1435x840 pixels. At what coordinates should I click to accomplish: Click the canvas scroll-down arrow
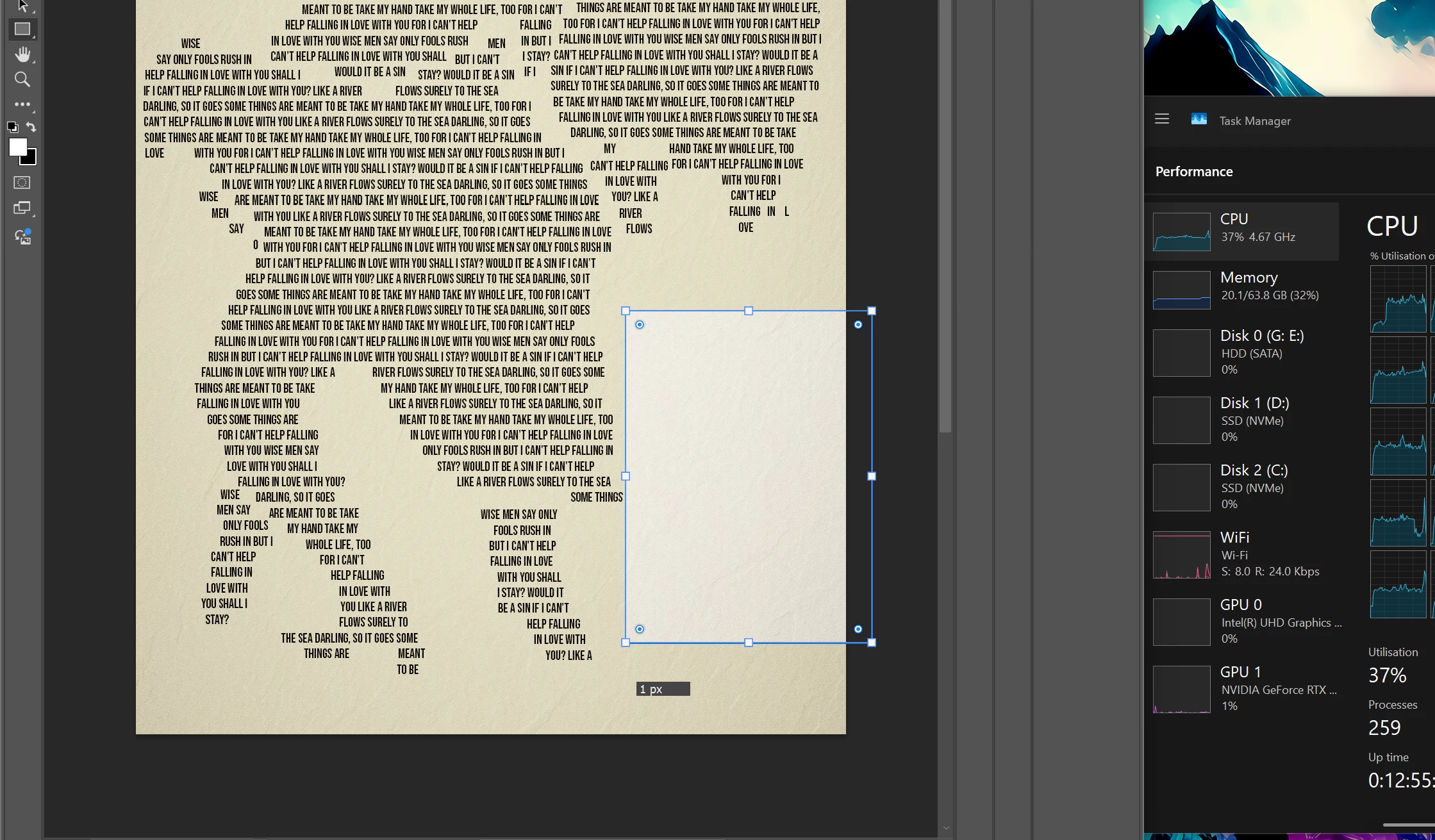(x=946, y=828)
